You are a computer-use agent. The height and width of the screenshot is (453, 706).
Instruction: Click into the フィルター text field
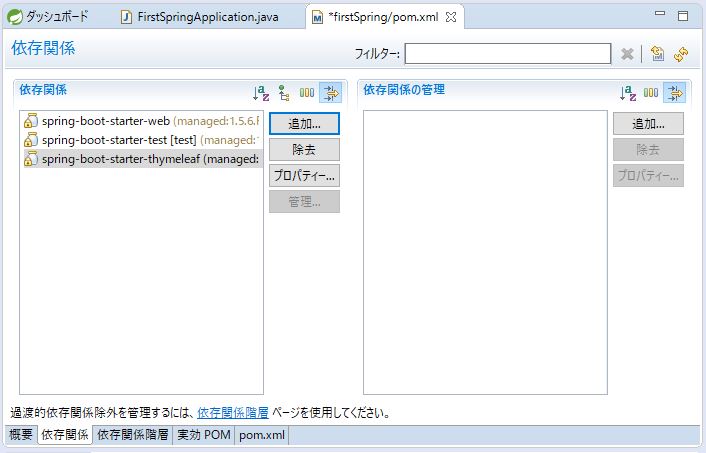pyautogui.click(x=508, y=54)
